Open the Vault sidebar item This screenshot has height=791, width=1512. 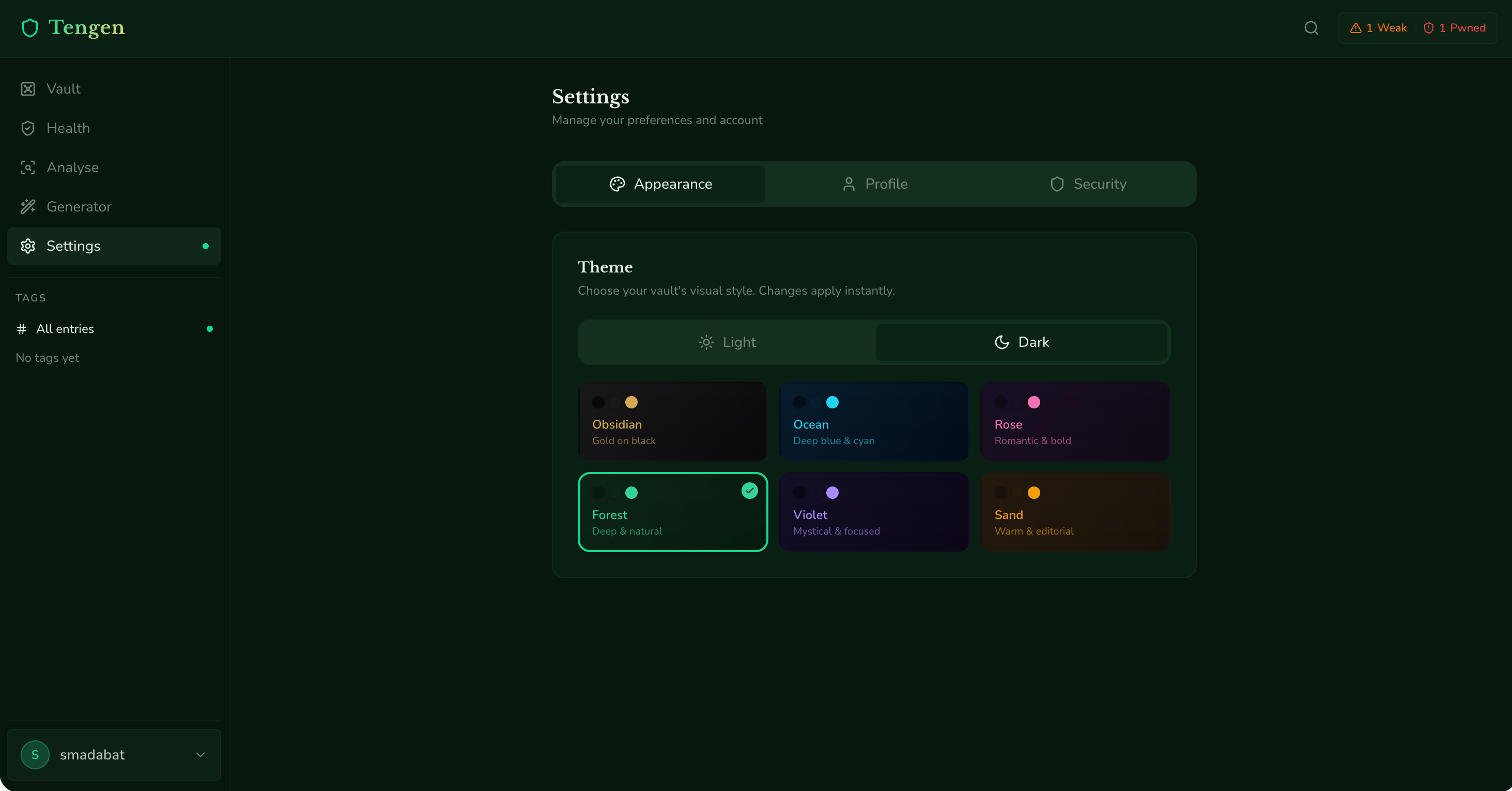pos(64,89)
